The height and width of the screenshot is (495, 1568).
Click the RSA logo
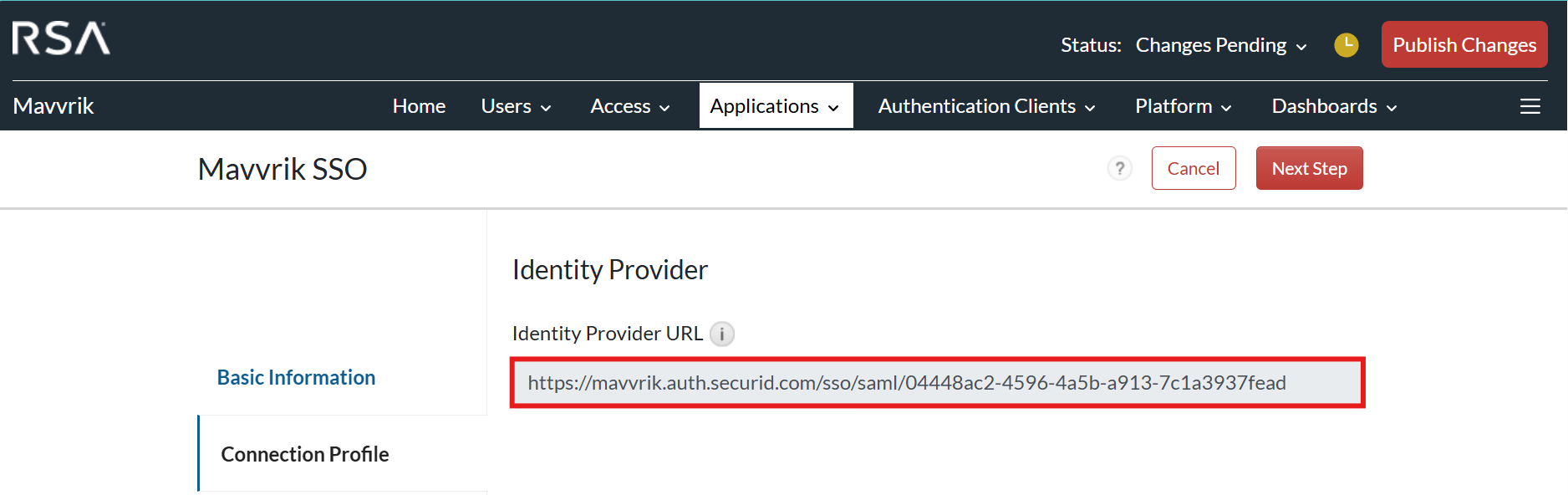(x=61, y=38)
